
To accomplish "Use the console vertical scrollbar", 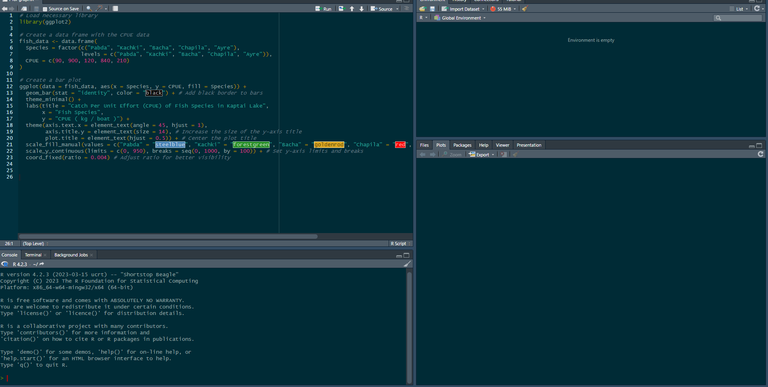I will point(408,327).
